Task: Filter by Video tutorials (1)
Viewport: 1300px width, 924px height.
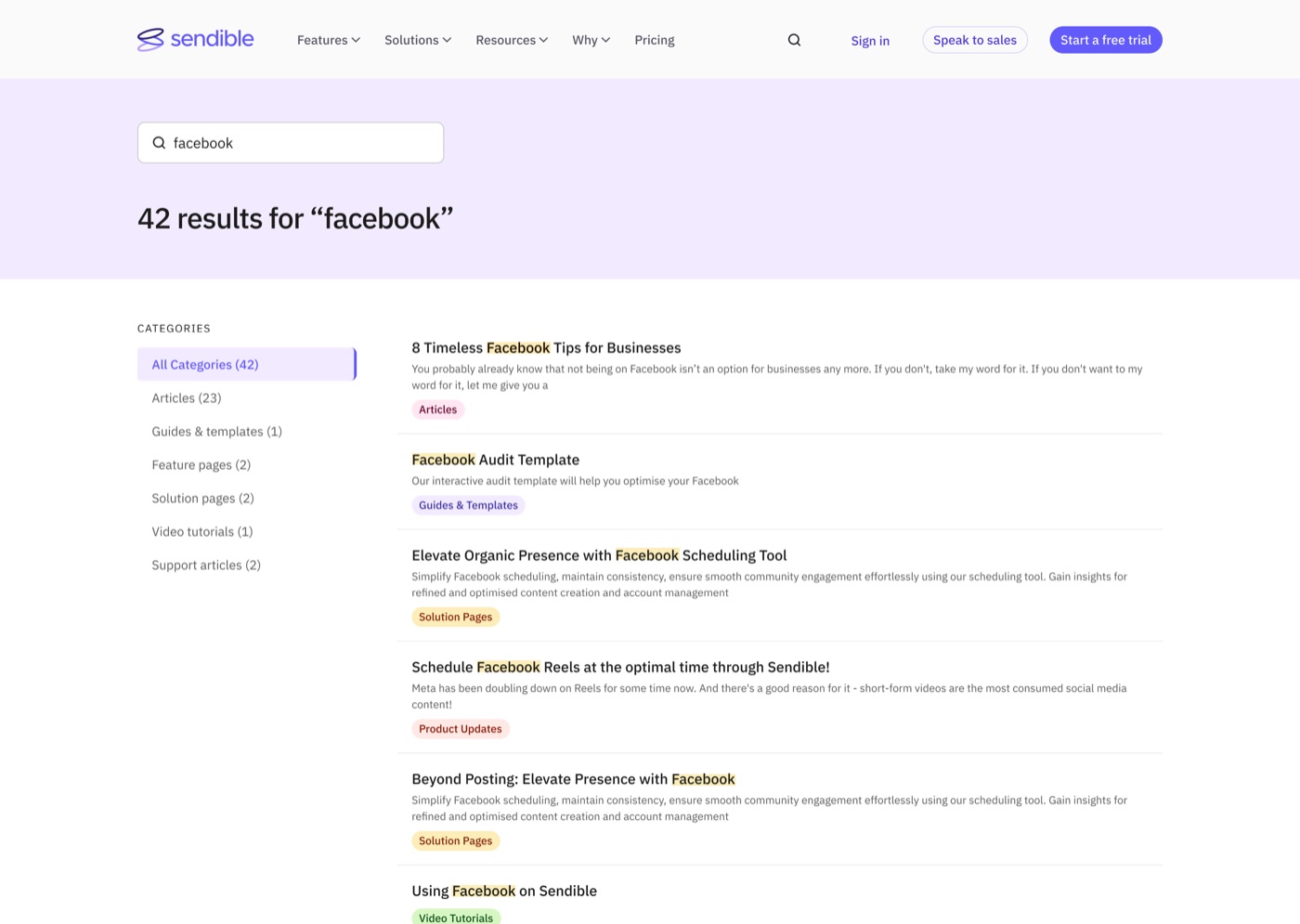Action: click(x=202, y=531)
